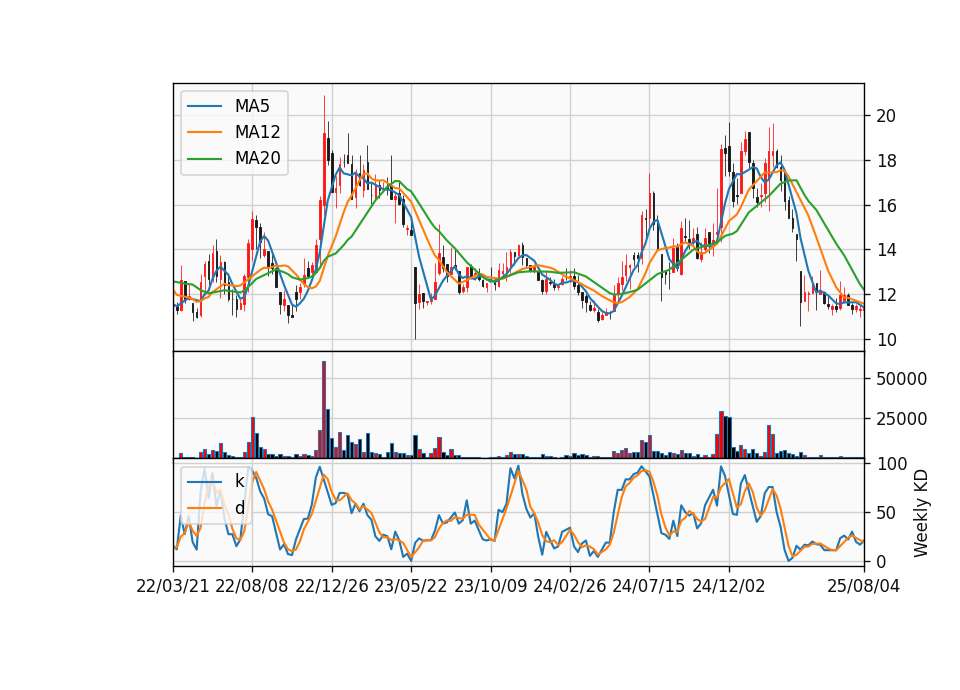Click the Weekly KD axis label
This screenshot has width=960, height=690.
pyautogui.click(x=920, y=513)
